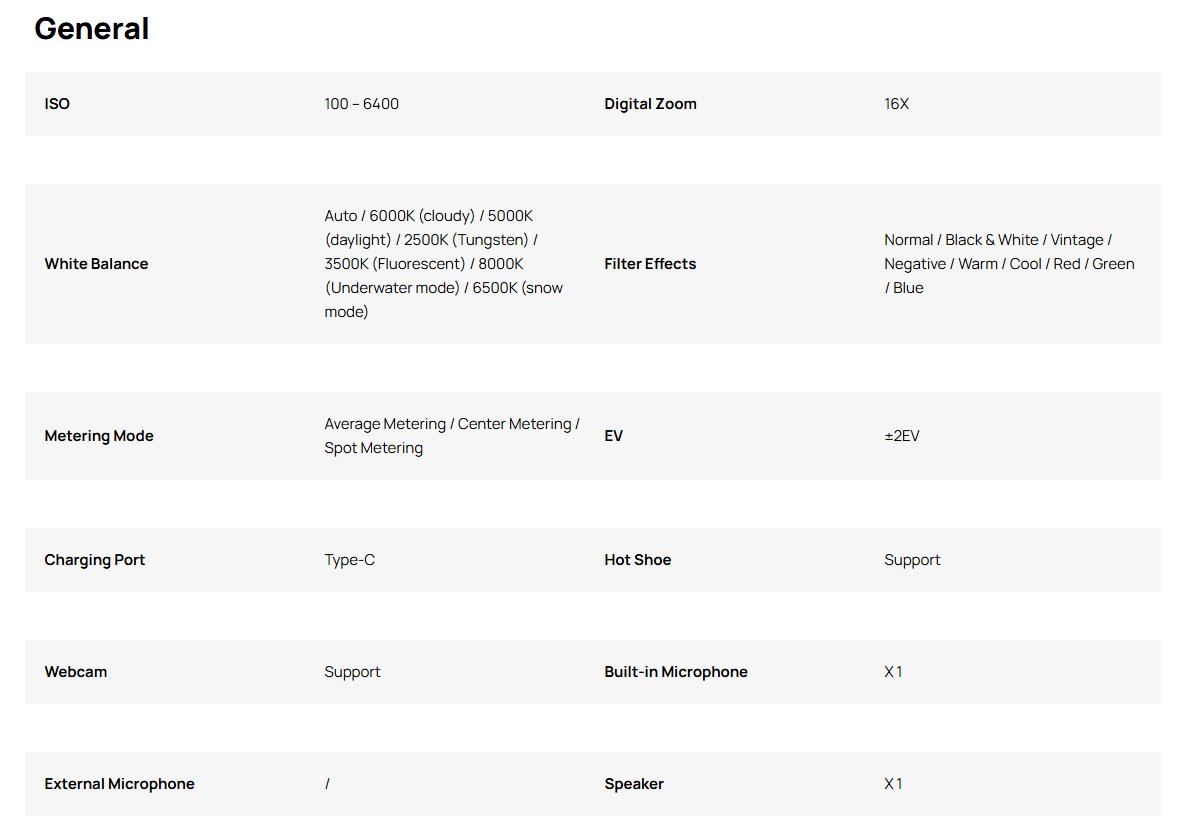Click the Type-C value
Image resolution: width=1188 pixels, height=828 pixels.
tap(349, 560)
